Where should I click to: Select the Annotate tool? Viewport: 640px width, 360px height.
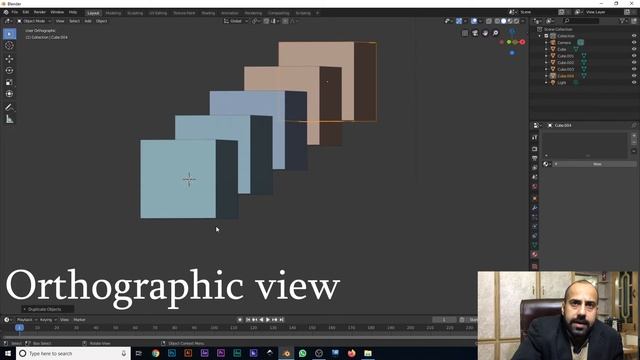[9, 107]
